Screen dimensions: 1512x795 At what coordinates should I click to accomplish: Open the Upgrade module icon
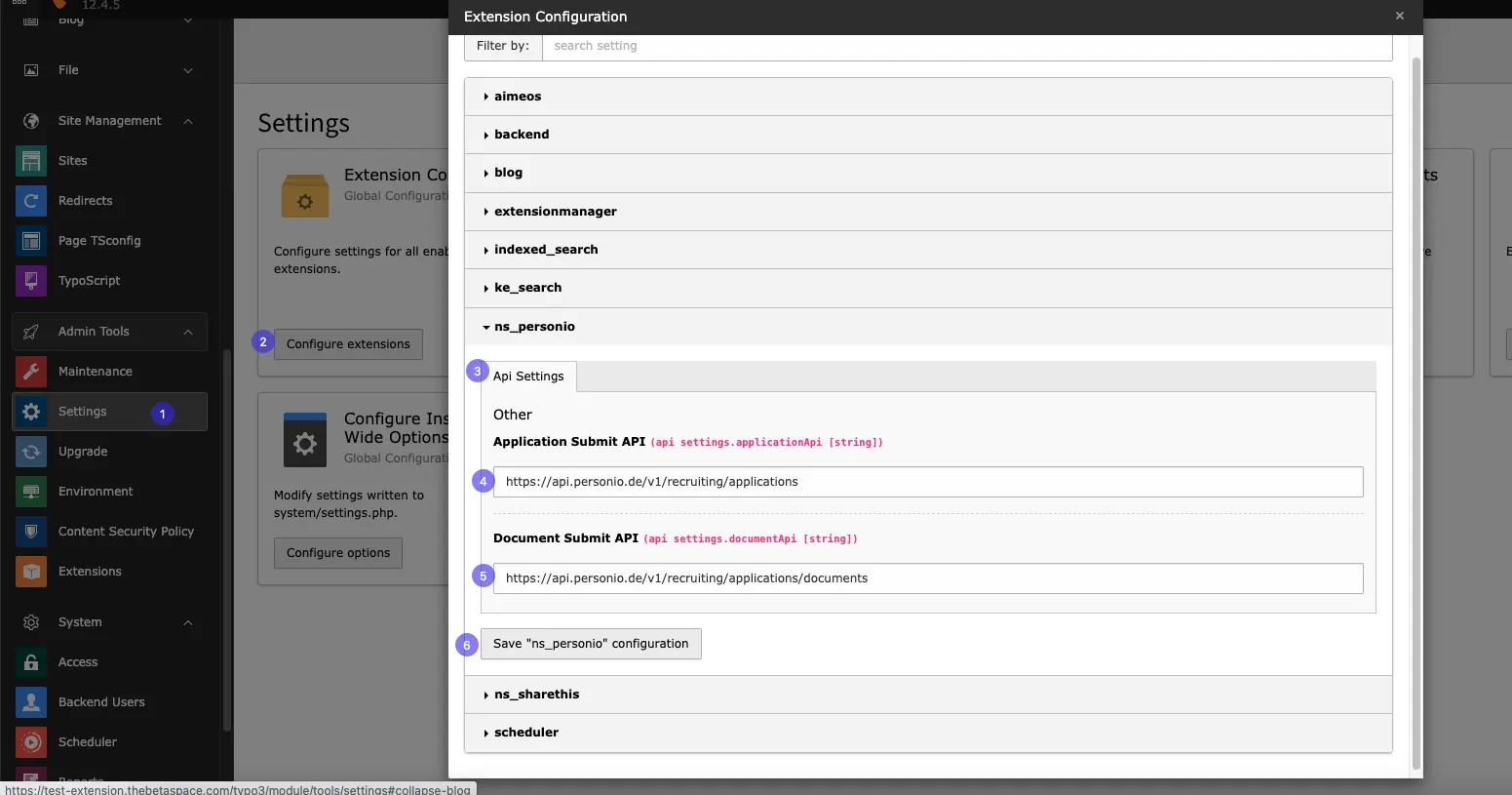(31, 452)
